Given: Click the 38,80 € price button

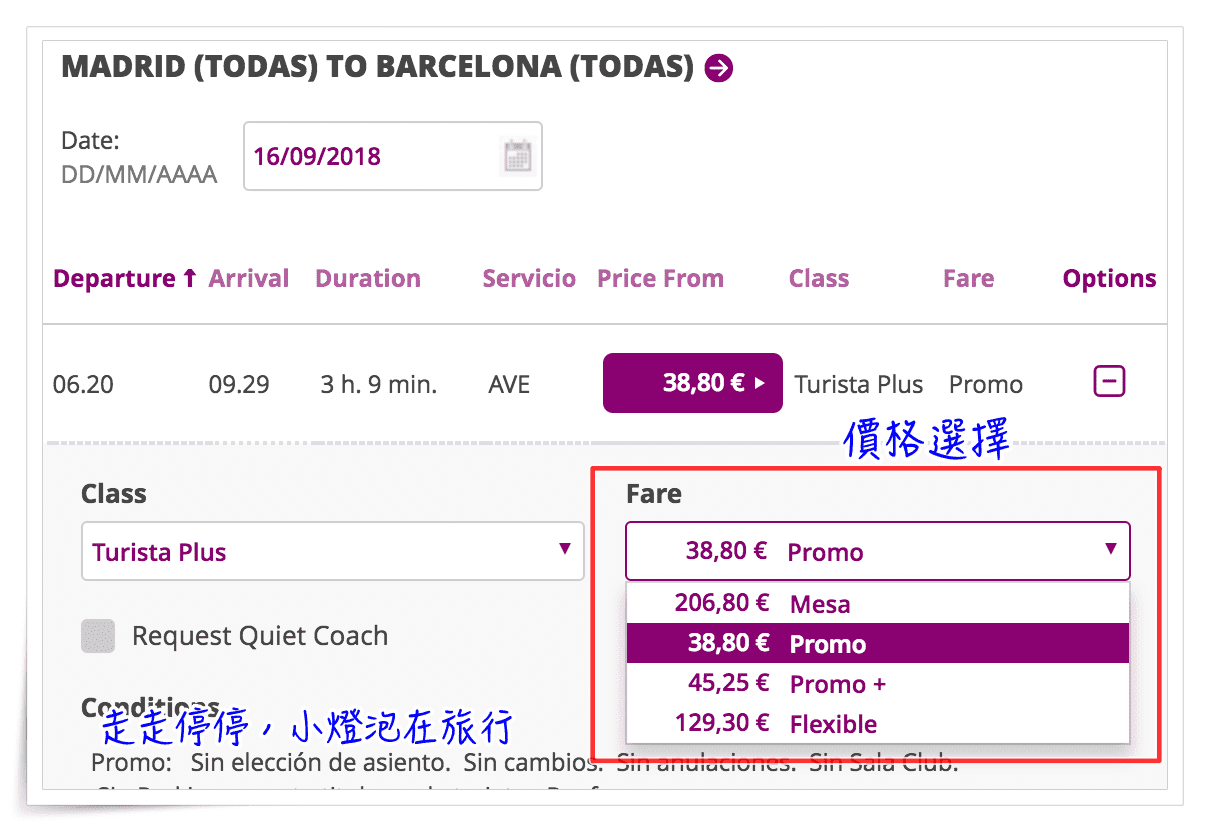Looking at the screenshot, I should 692,383.
